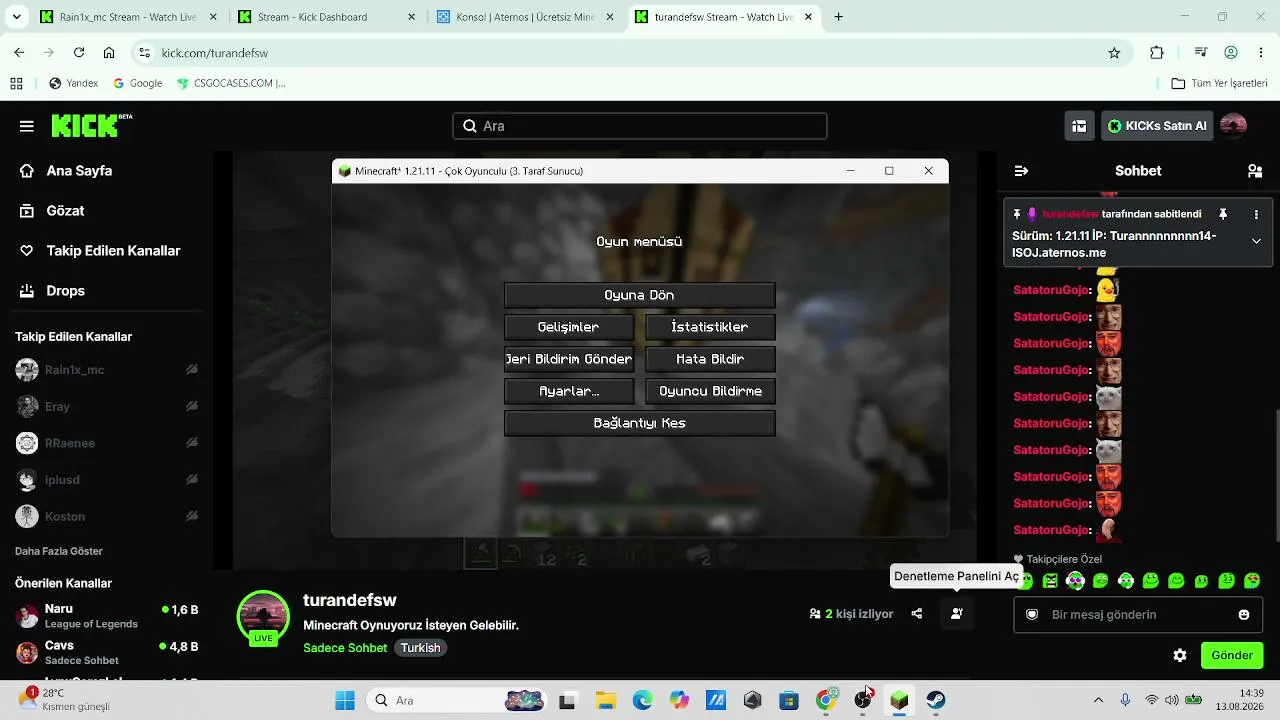
Task: Bookmark this page with the star icon
Action: [1114, 53]
